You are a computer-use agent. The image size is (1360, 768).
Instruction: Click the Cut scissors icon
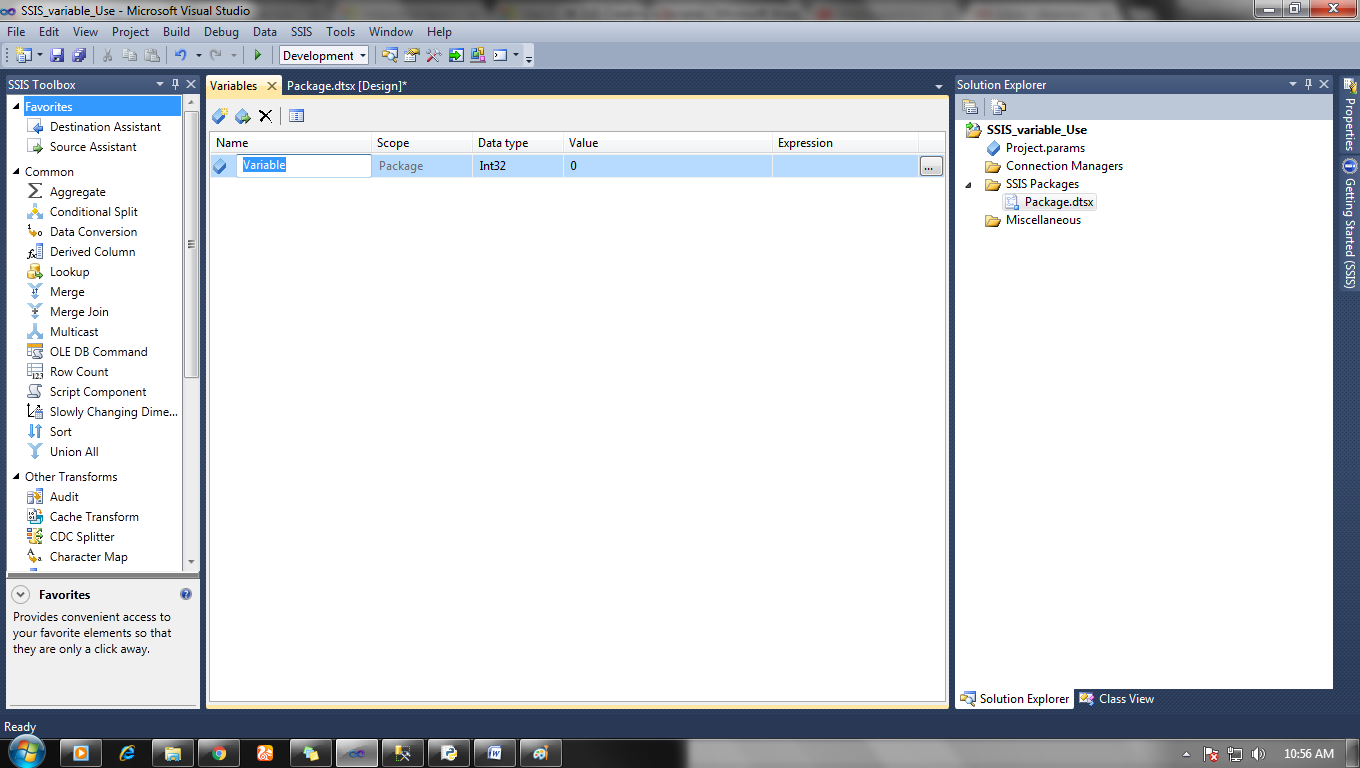tap(107, 55)
